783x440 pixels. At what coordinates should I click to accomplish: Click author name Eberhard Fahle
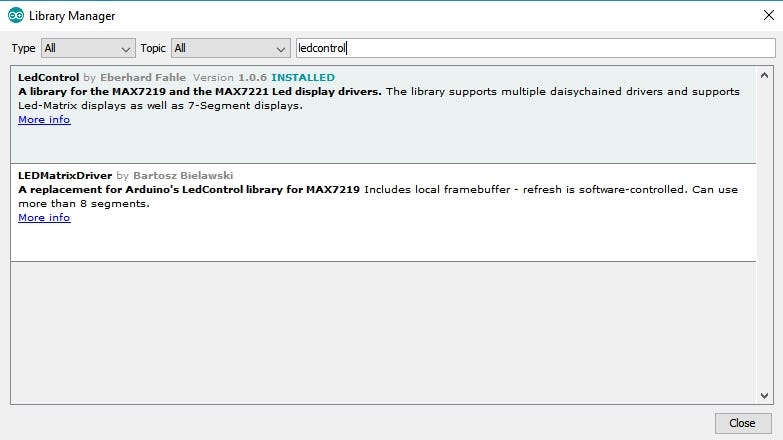click(143, 77)
